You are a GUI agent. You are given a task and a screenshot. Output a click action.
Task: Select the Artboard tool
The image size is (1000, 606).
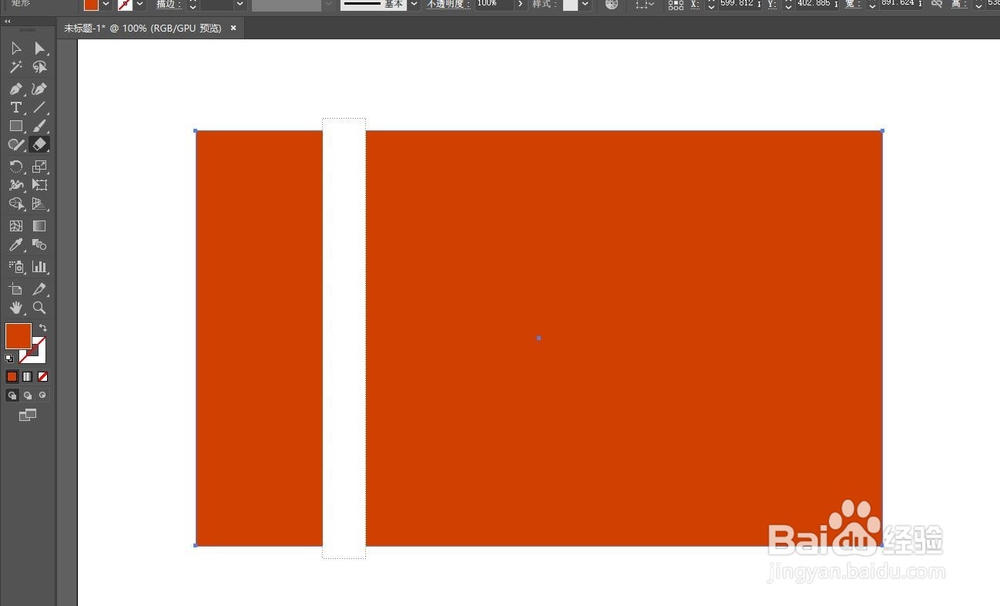pyautogui.click(x=16, y=289)
